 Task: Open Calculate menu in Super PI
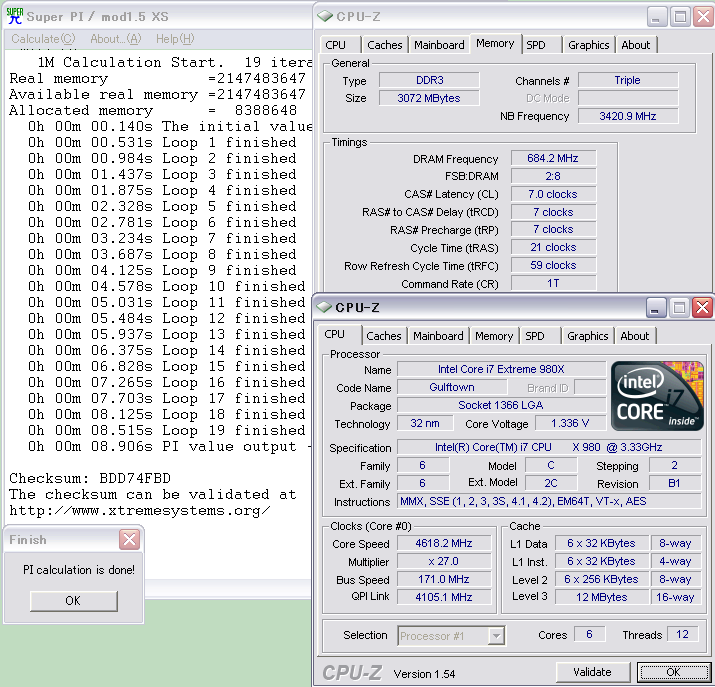[x=43, y=39]
